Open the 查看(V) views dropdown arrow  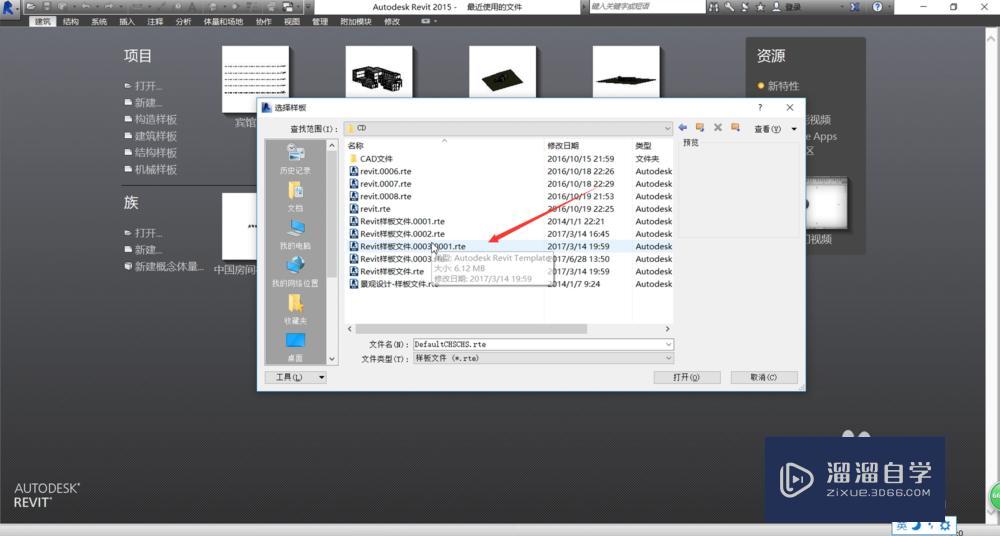(794, 128)
